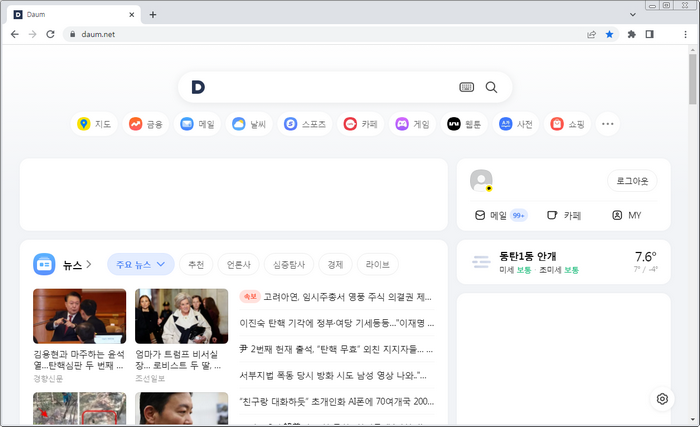Open the 서부지법 폭동 headline
The width and height of the screenshot is (700, 427).
click(x=333, y=376)
